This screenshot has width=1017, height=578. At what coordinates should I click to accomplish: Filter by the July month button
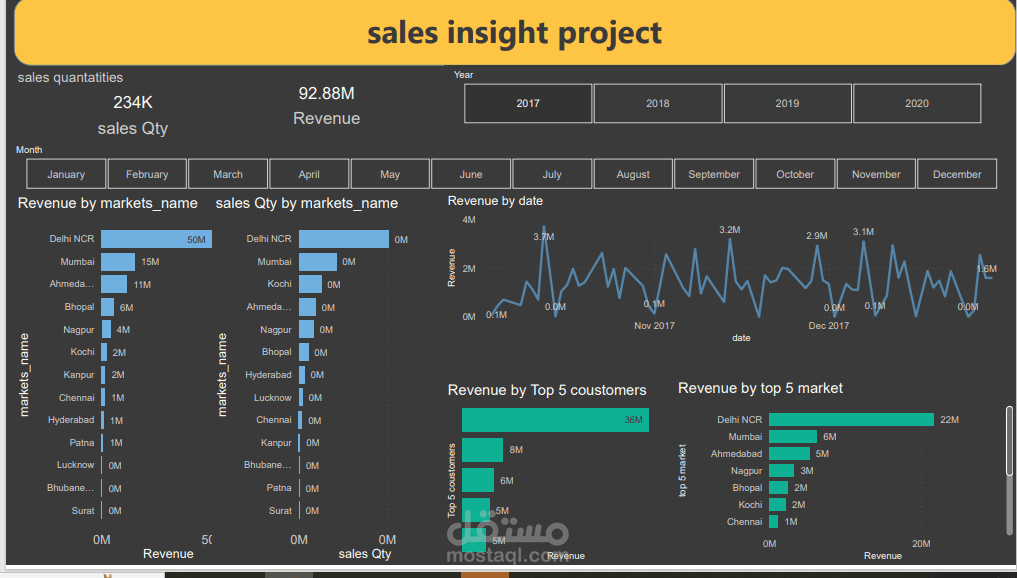click(552, 173)
